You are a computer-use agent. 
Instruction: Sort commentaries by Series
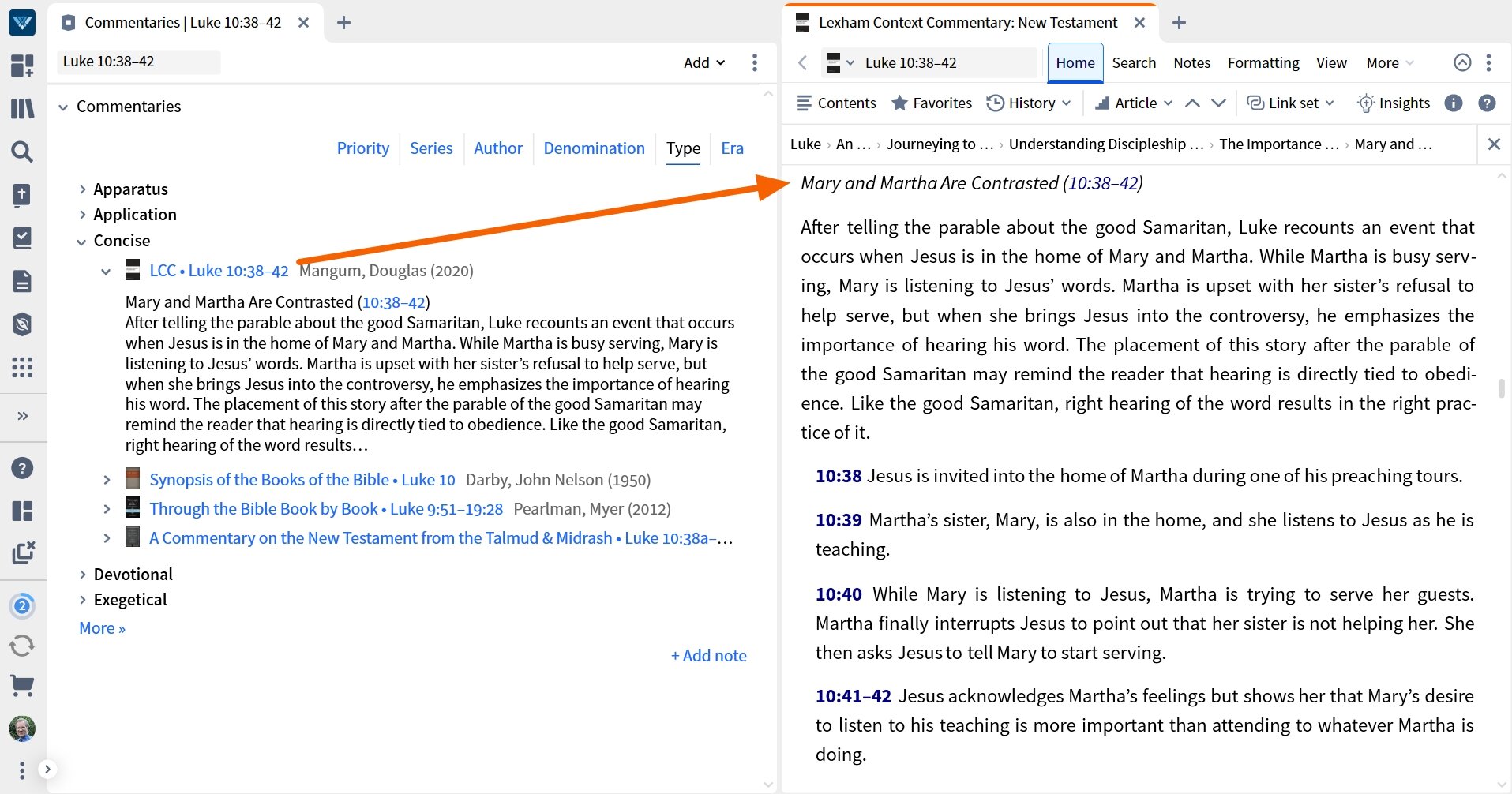[x=431, y=148]
